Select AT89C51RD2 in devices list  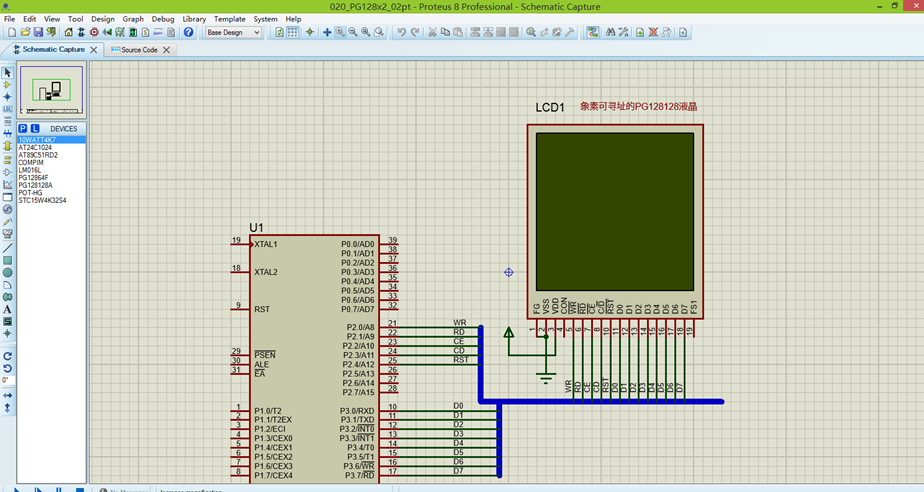click(51, 155)
